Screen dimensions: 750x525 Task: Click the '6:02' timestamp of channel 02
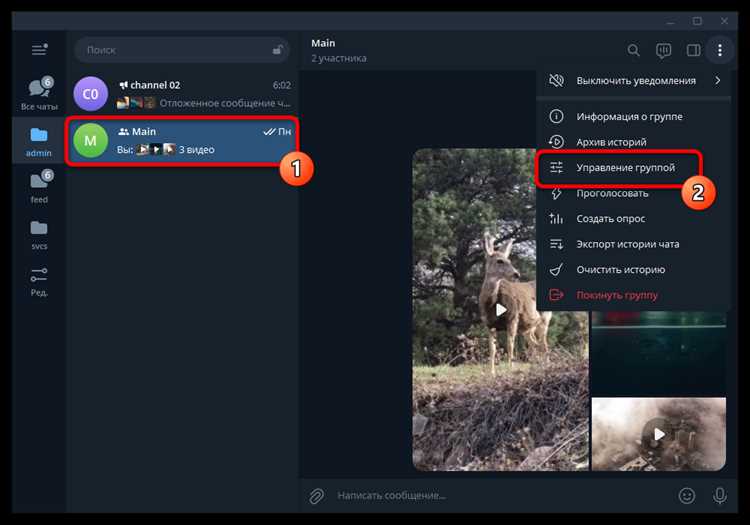pyautogui.click(x=282, y=85)
